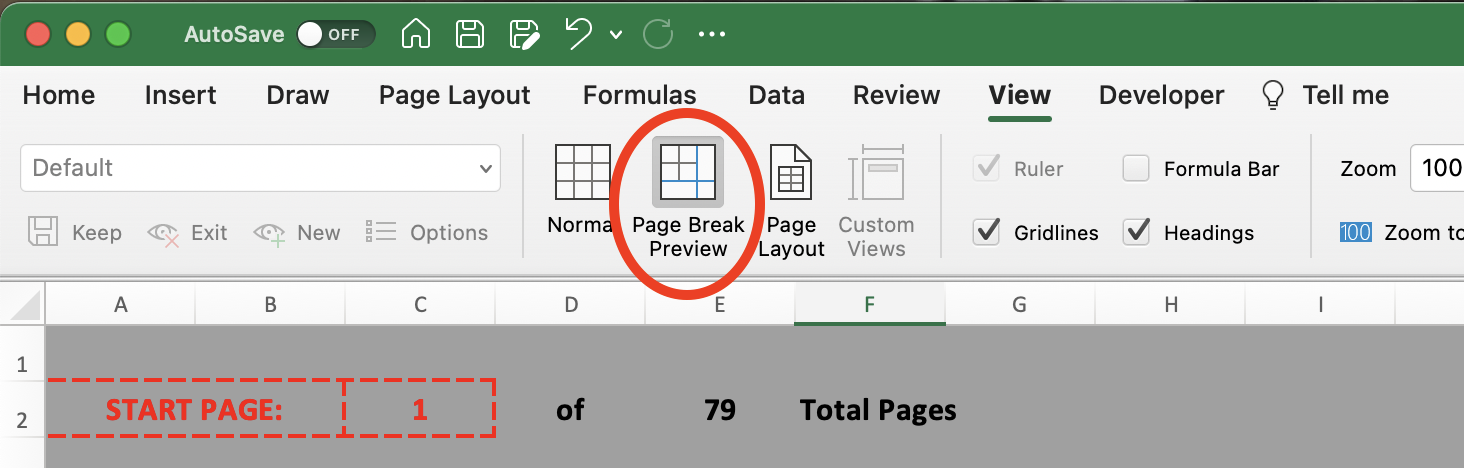The height and width of the screenshot is (468, 1464).
Task: Open the more options ellipsis in title bar
Action: pos(711,34)
